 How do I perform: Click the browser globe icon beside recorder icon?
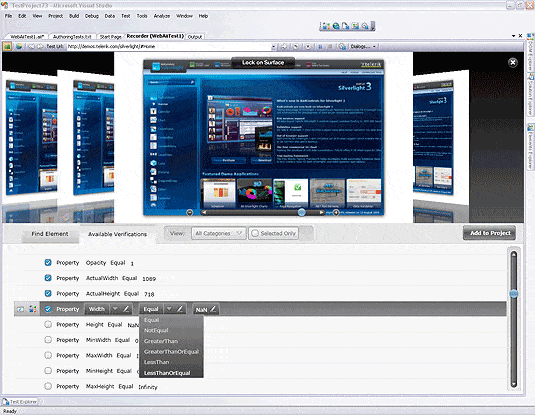19,46
